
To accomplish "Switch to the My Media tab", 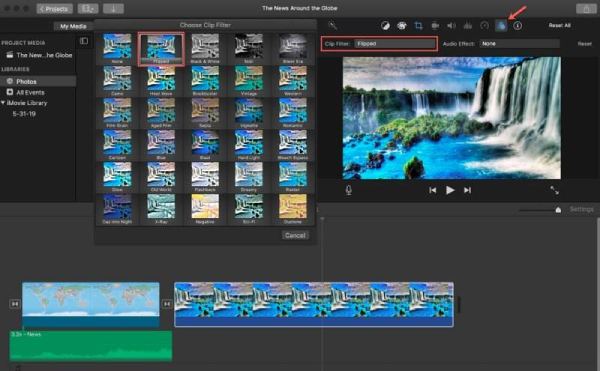I will tap(73, 26).
